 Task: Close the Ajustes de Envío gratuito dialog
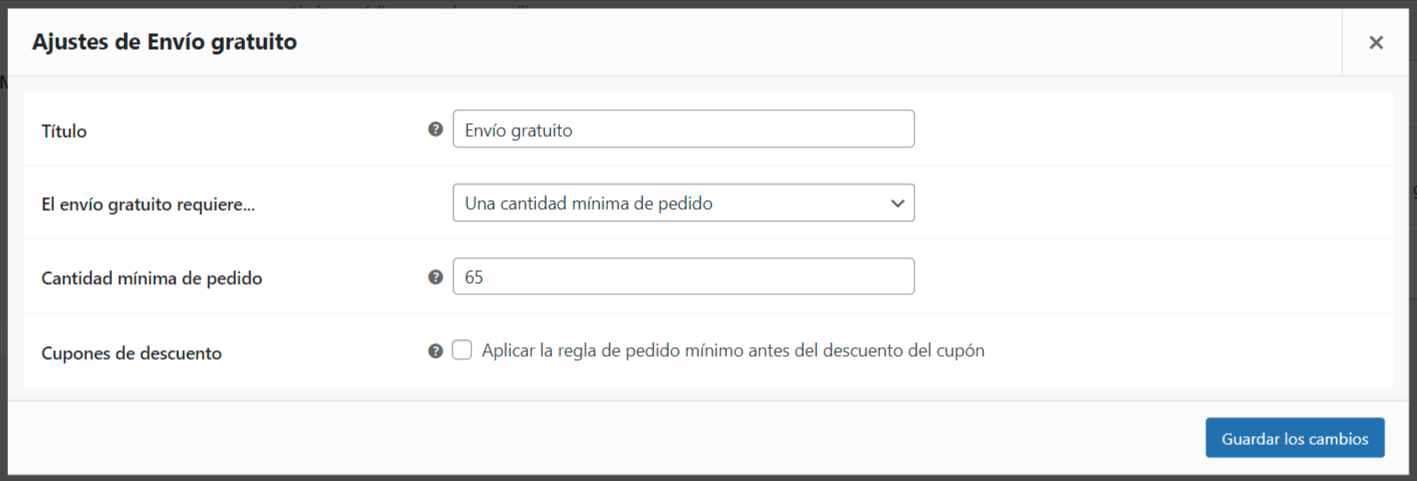point(1376,42)
